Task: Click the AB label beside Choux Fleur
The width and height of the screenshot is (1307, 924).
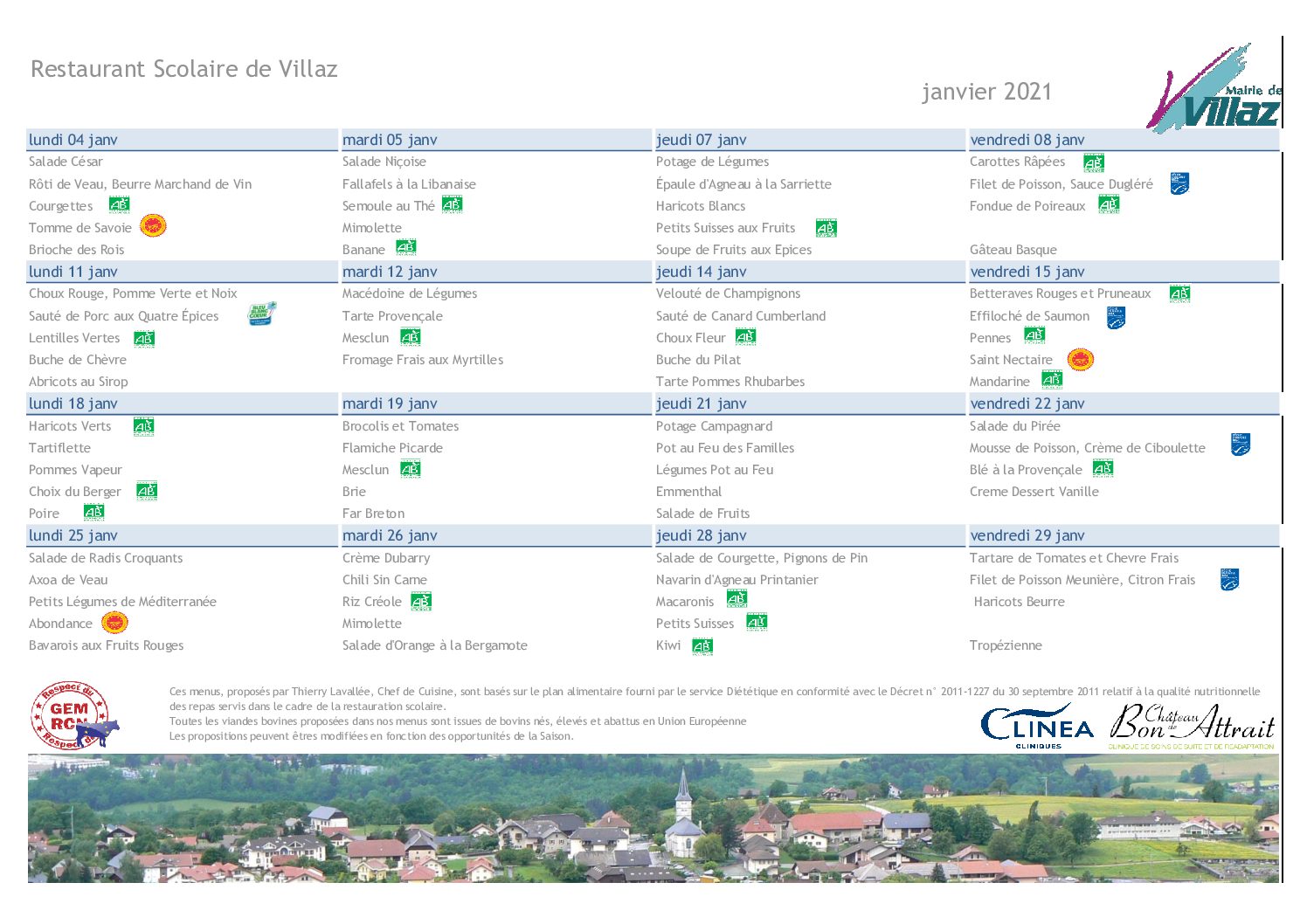Action: 745,337
